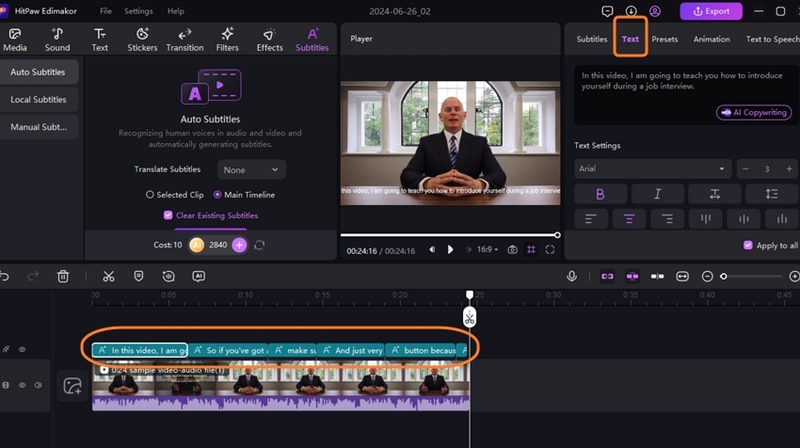Image resolution: width=800 pixels, height=448 pixels.
Task: Open the Settings menu
Action: click(x=138, y=11)
